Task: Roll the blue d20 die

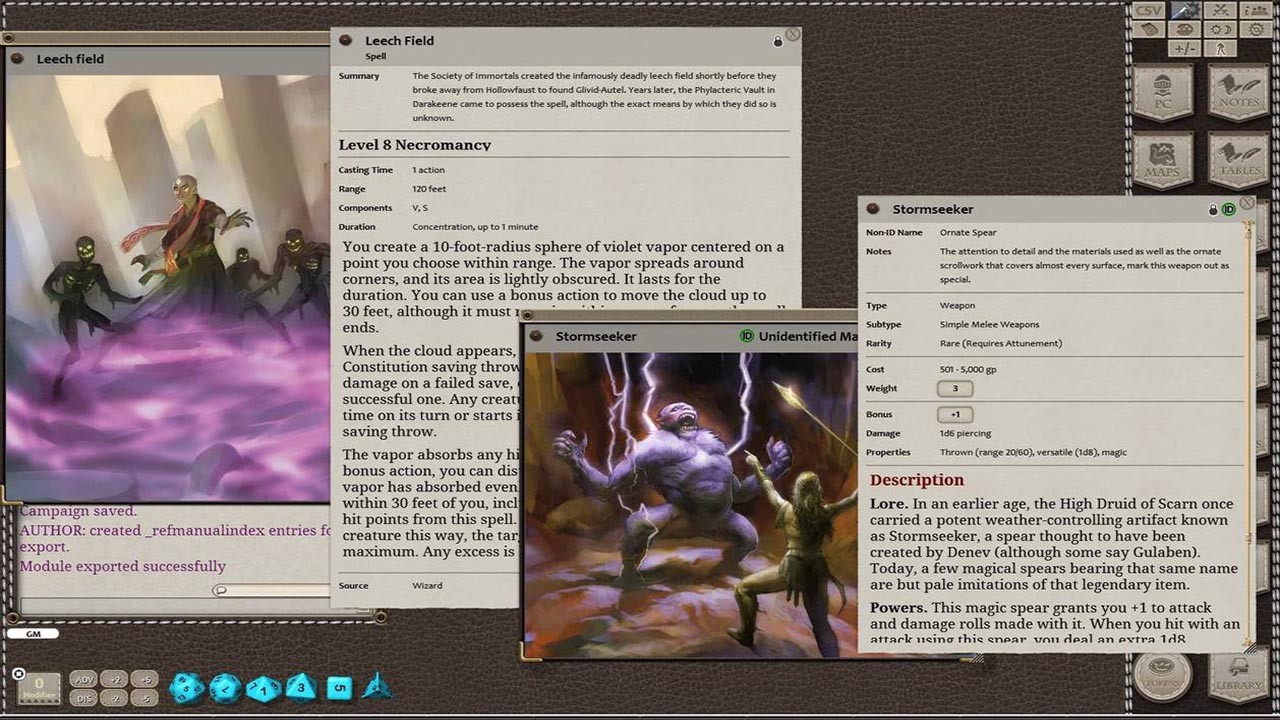Action: [186, 687]
